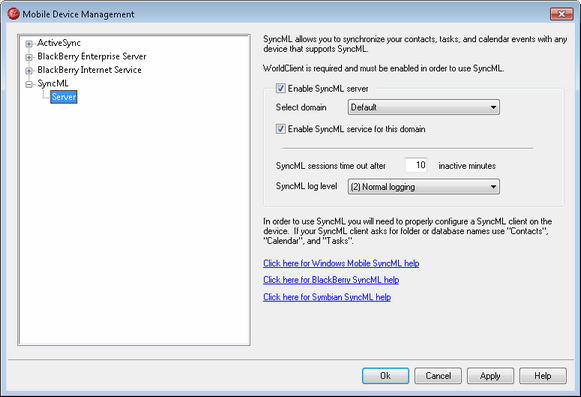Open the SyncML log level dropdown
The image size is (581, 397).
pyautogui.click(x=424, y=186)
